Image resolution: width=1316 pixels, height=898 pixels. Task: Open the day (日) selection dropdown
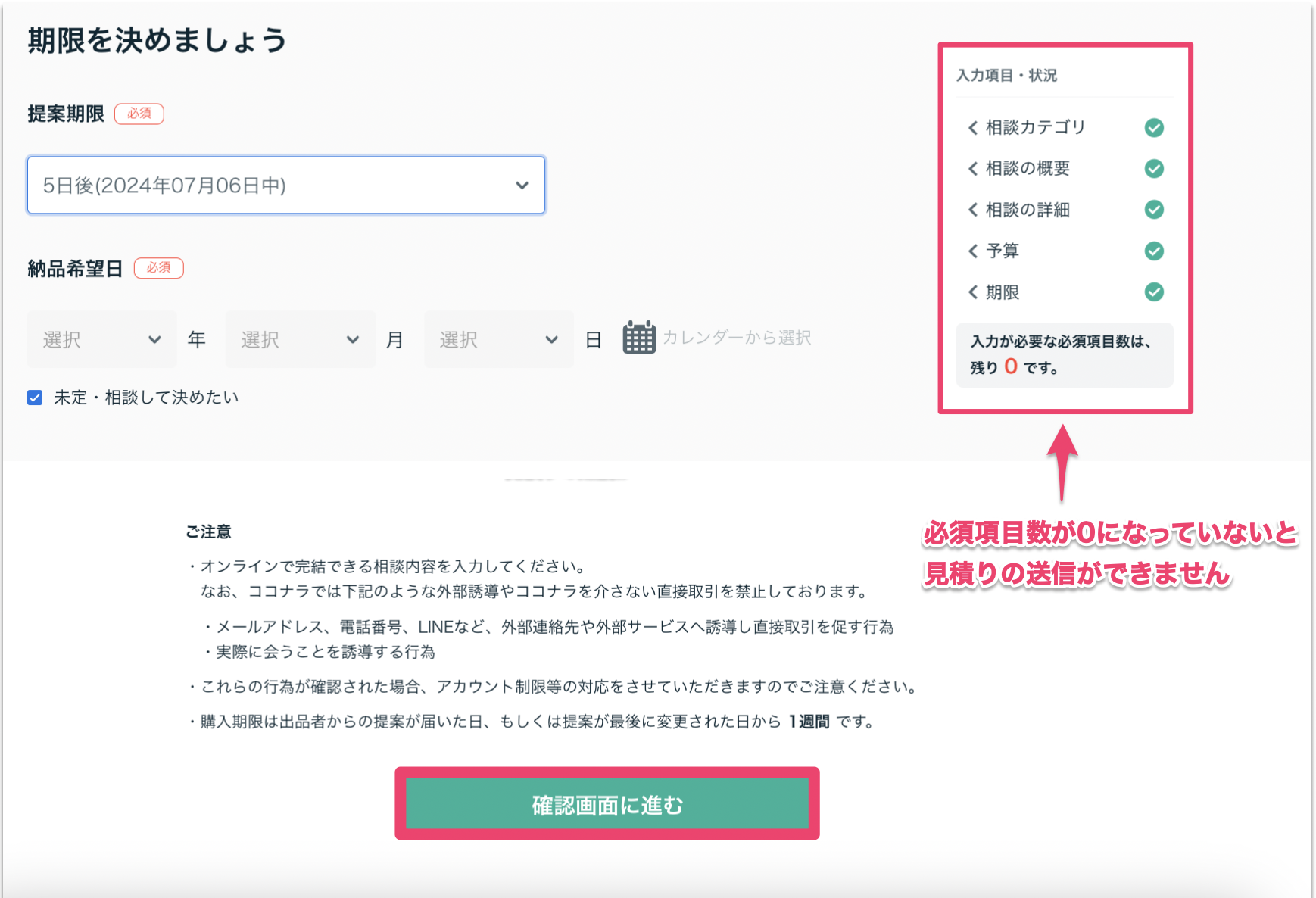coord(498,338)
